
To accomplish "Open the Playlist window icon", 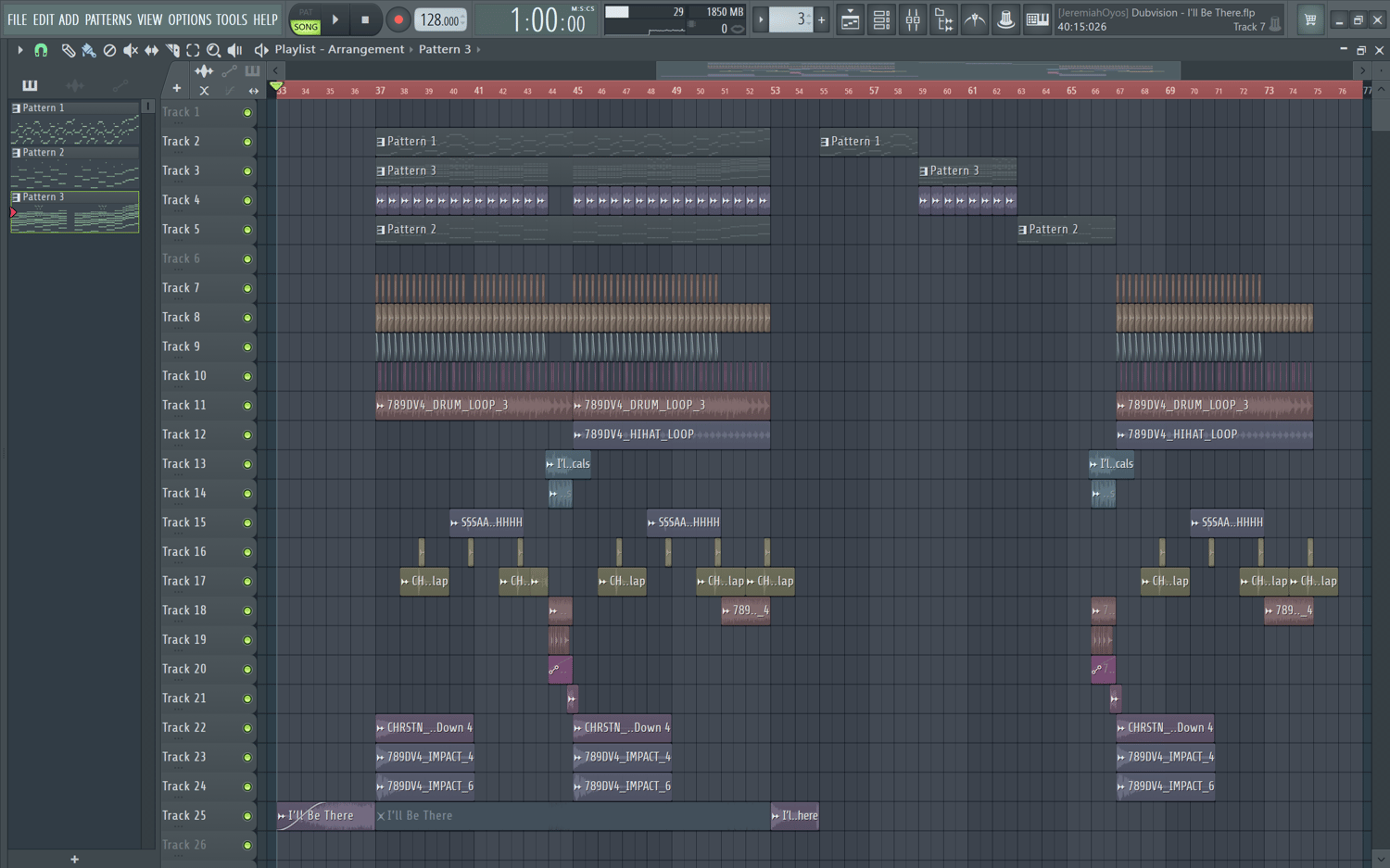I will point(850,19).
